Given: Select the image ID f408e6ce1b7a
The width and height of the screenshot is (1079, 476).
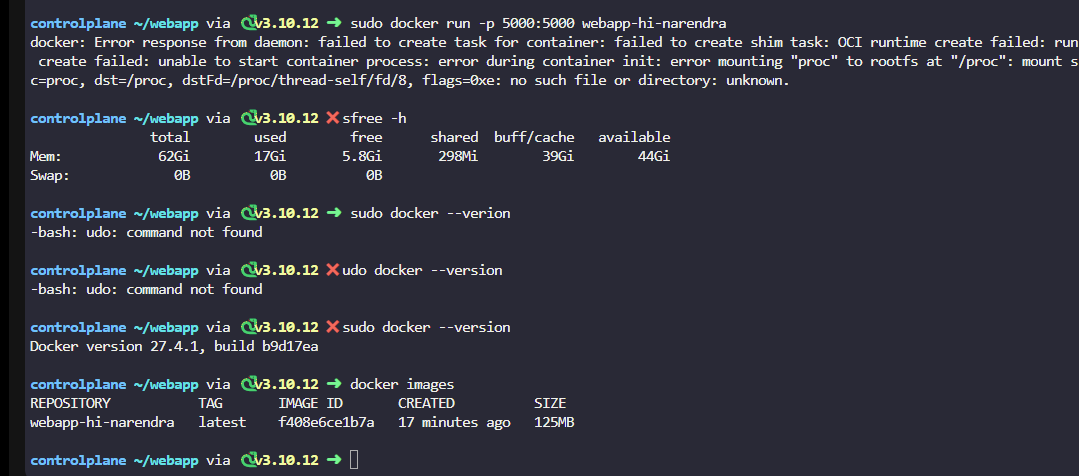Looking at the screenshot, I should pyautogui.click(x=326, y=422).
